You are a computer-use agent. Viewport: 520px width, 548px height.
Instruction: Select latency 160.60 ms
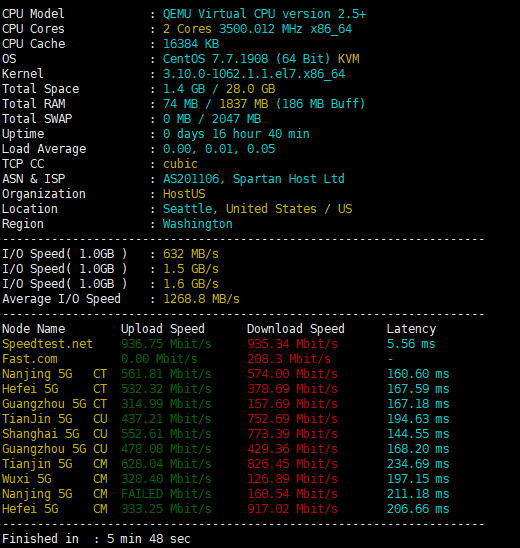418,374
